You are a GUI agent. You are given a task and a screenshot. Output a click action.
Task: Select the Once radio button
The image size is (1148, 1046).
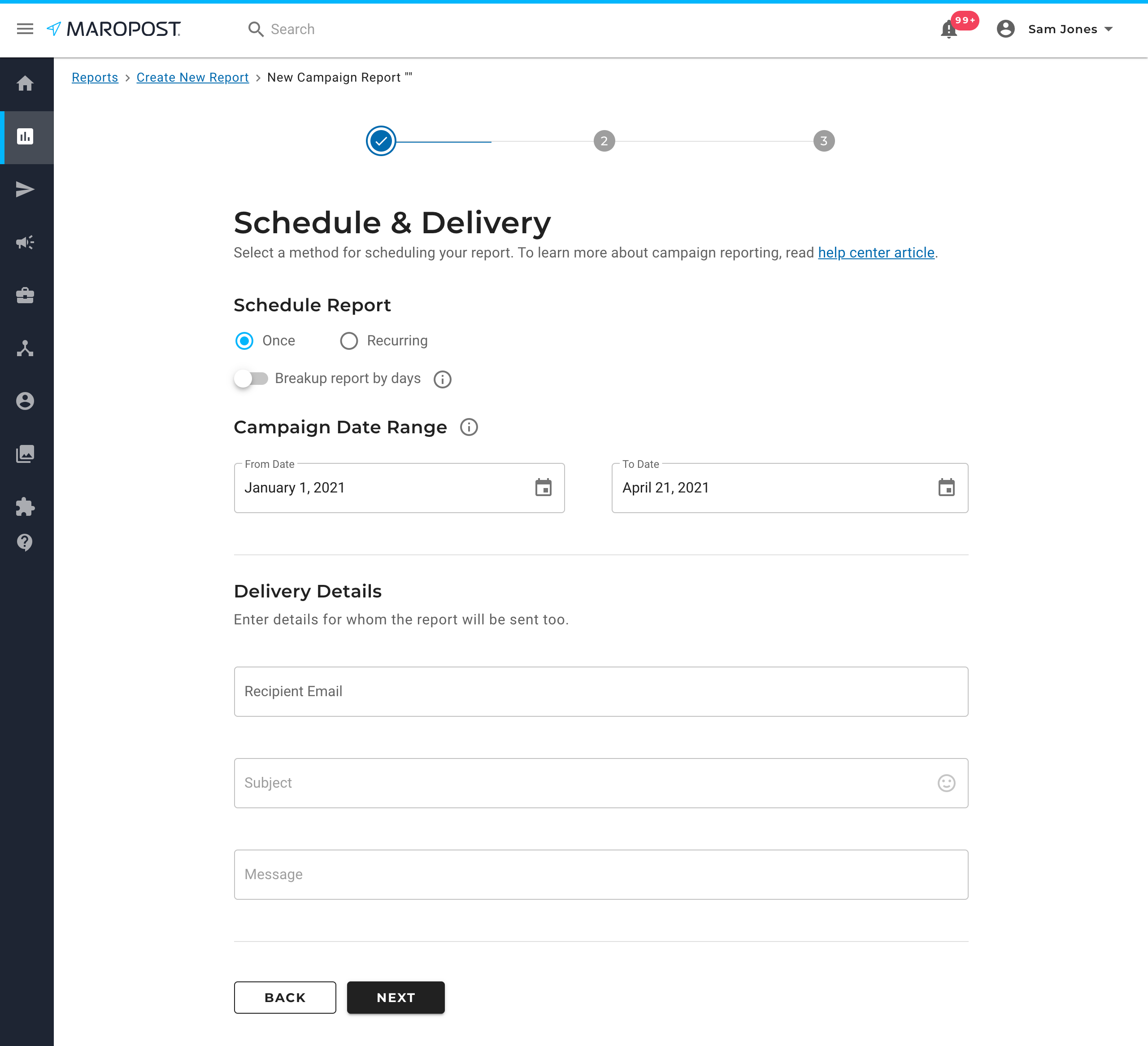244,341
